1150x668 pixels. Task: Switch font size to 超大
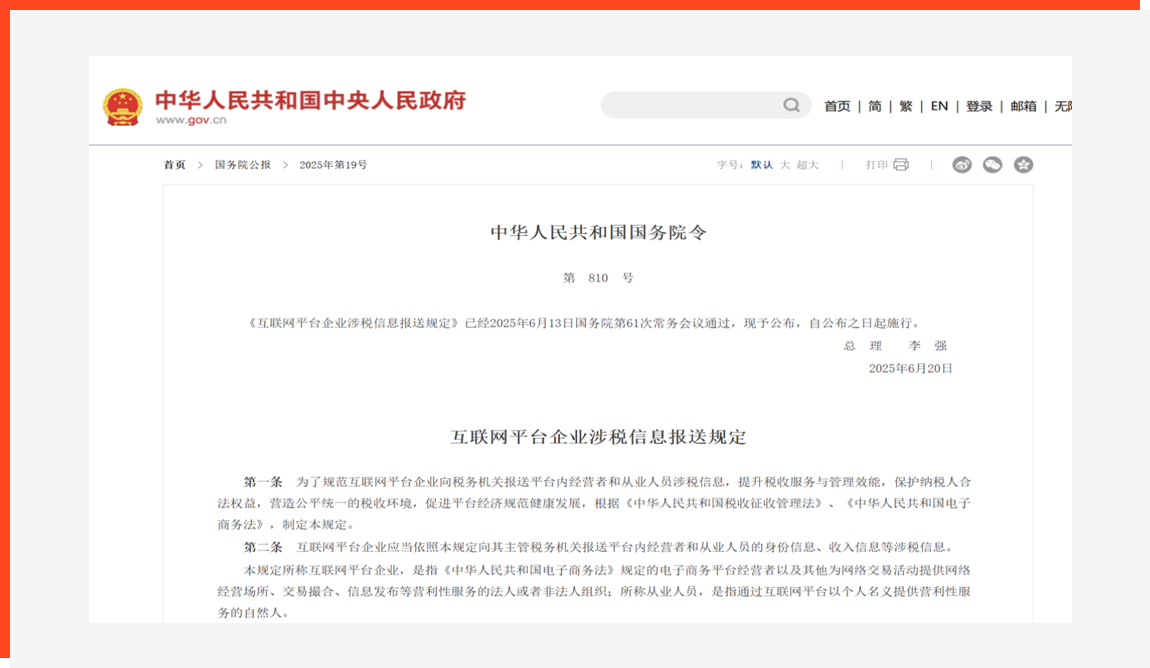tap(808, 165)
